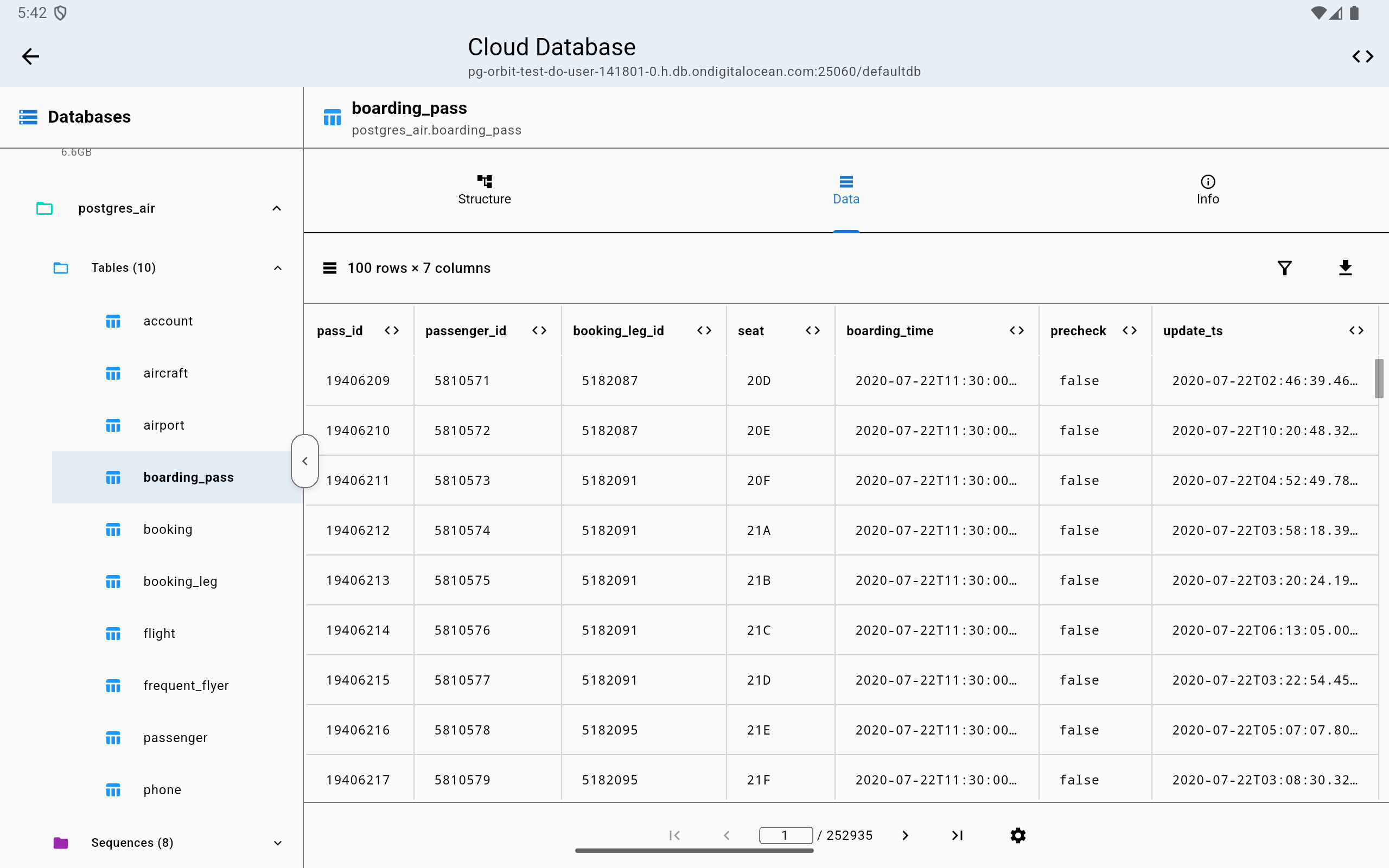Open the SQL code view icon in header
The height and width of the screenshot is (868, 1389).
pos(1362,56)
